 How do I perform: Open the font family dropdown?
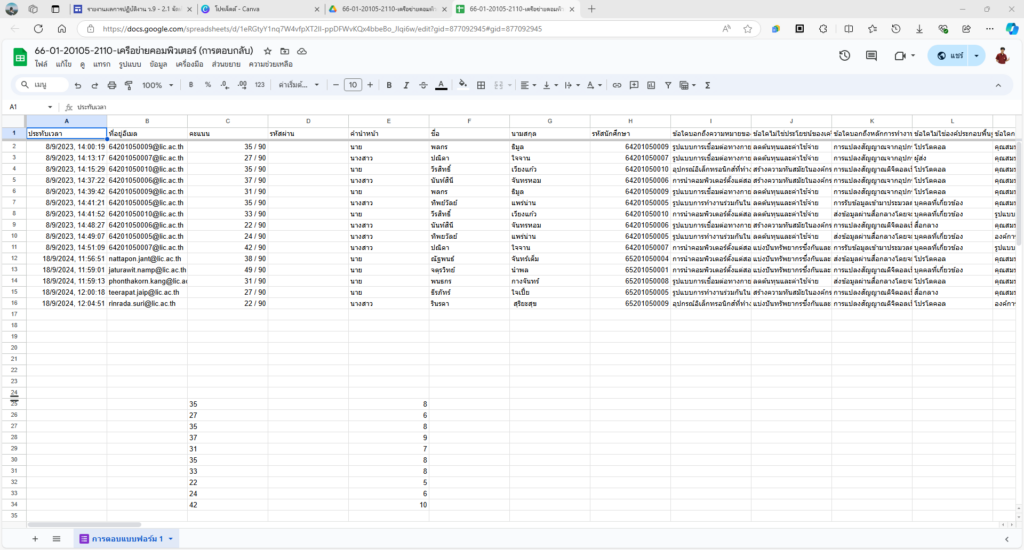tap(298, 85)
